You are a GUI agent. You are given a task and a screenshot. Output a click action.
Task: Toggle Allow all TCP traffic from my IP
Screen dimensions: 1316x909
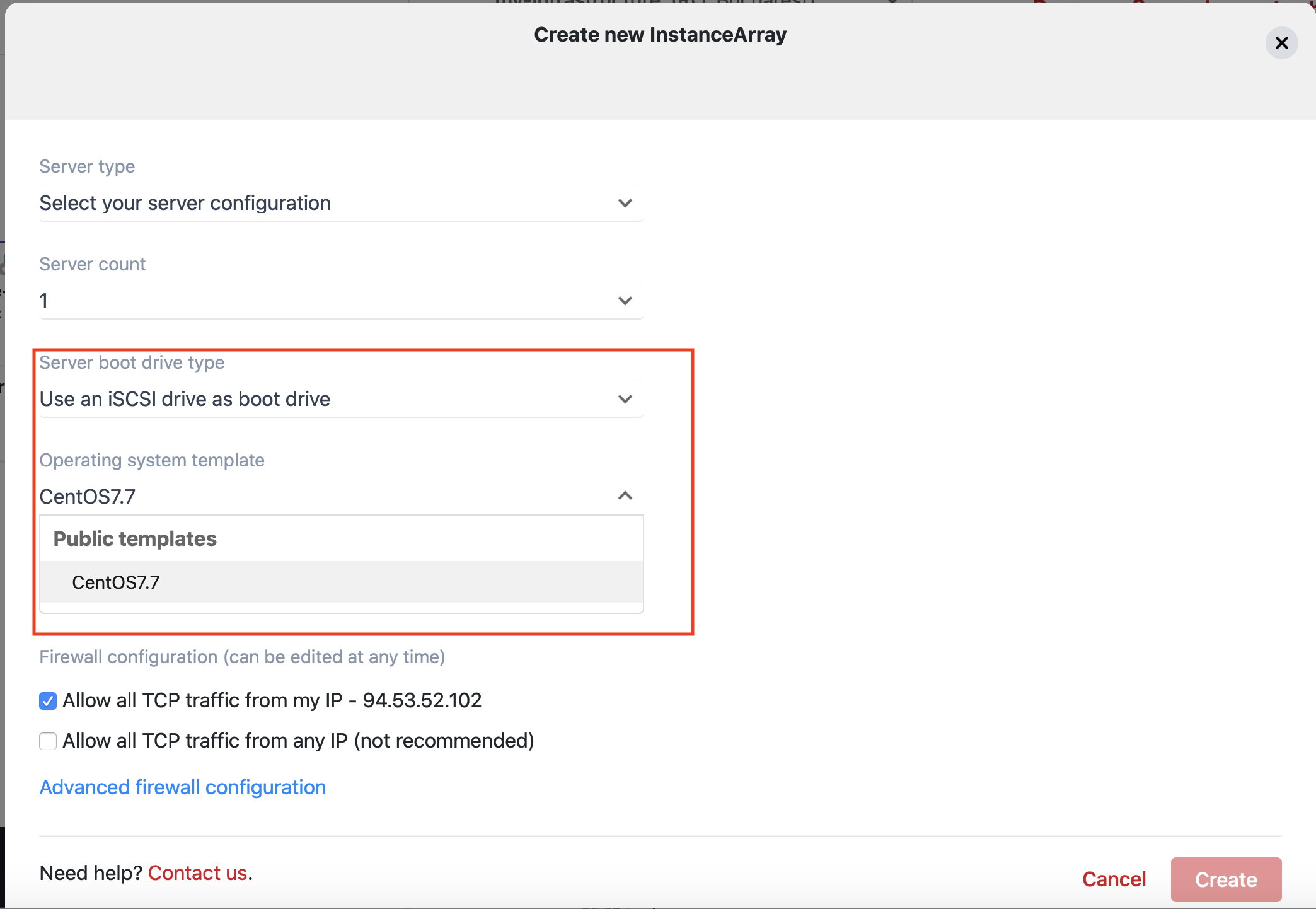tap(48, 700)
